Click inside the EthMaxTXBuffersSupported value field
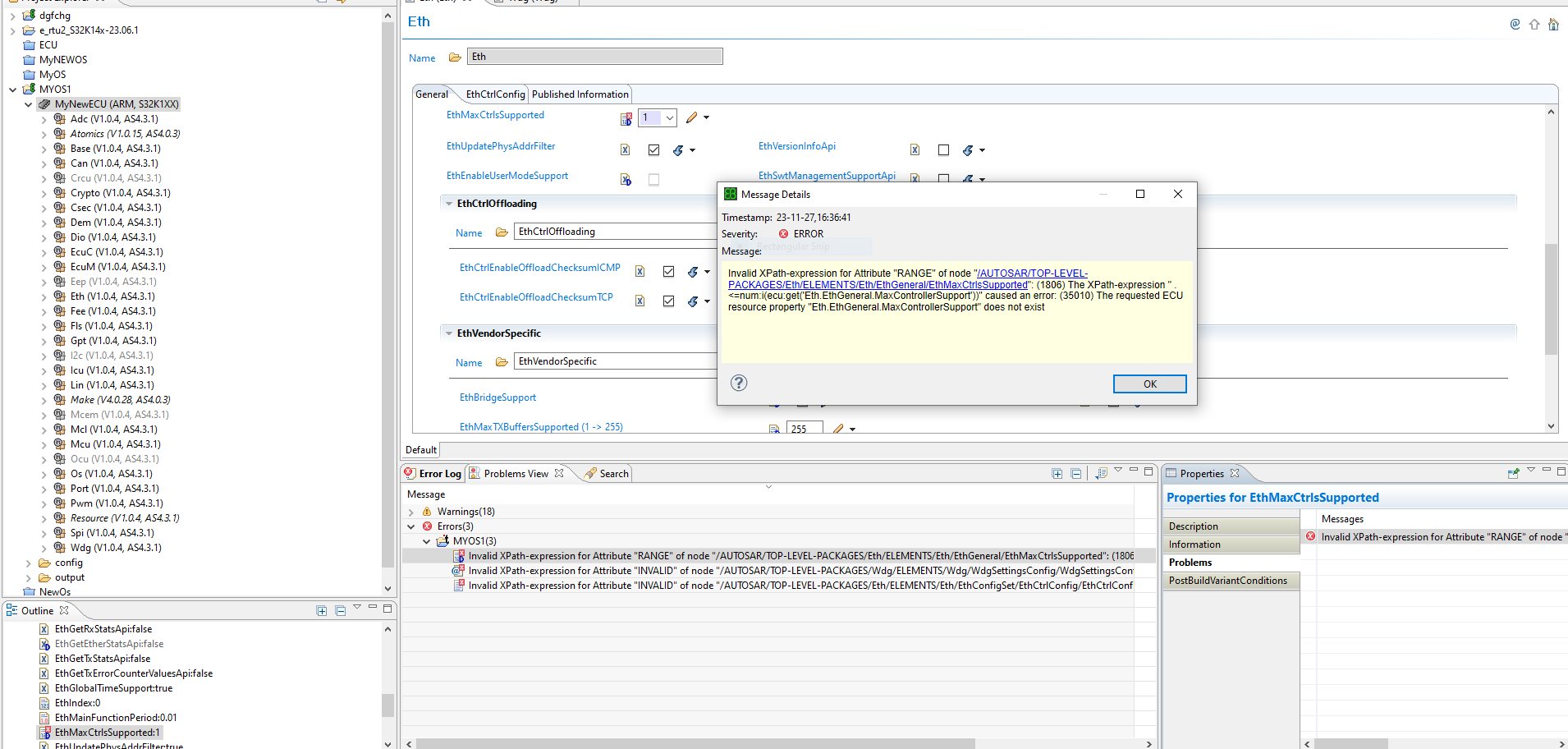This screenshot has height=749, width=1568. click(x=804, y=427)
